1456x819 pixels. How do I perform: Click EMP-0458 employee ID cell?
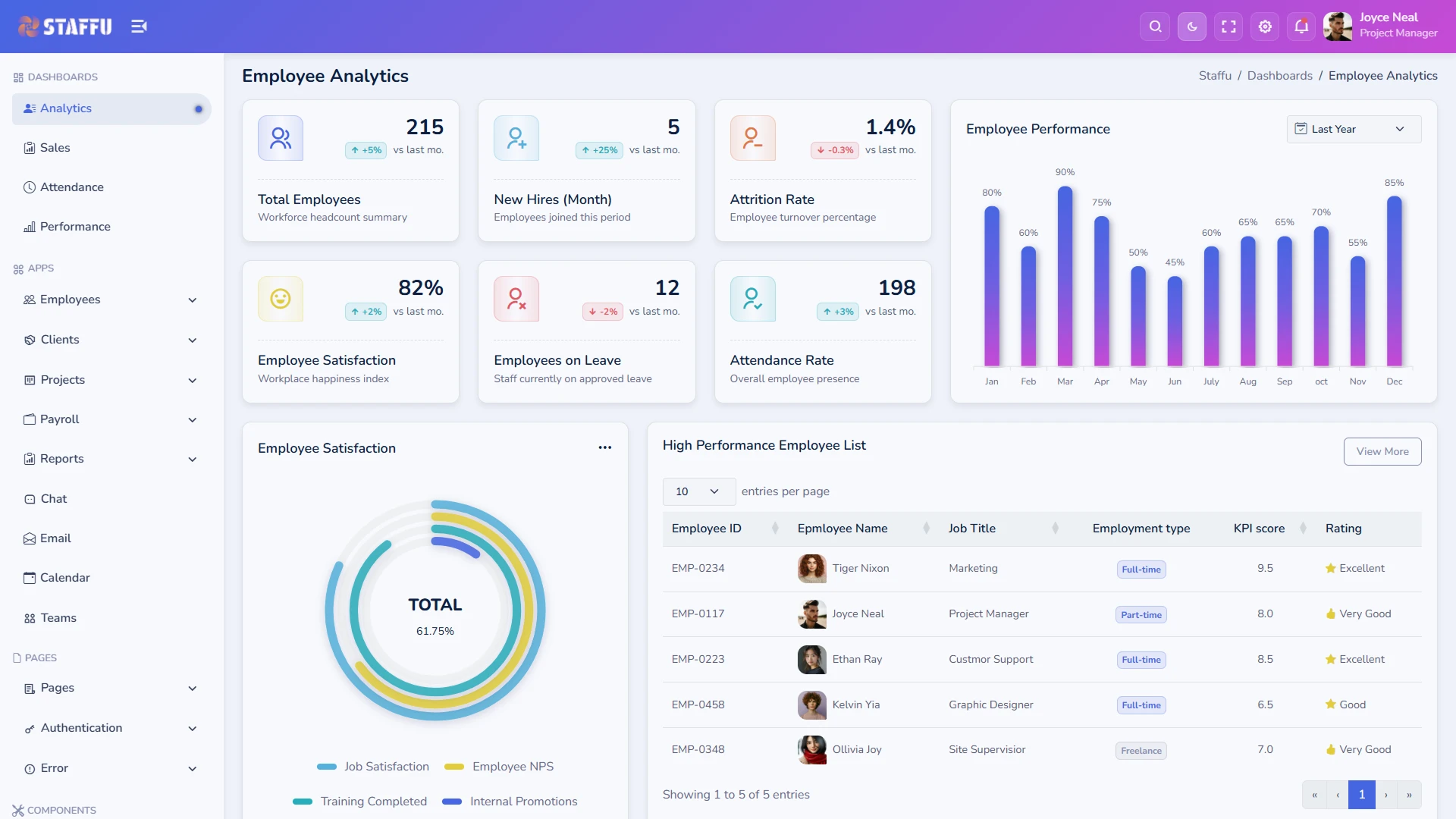698,704
